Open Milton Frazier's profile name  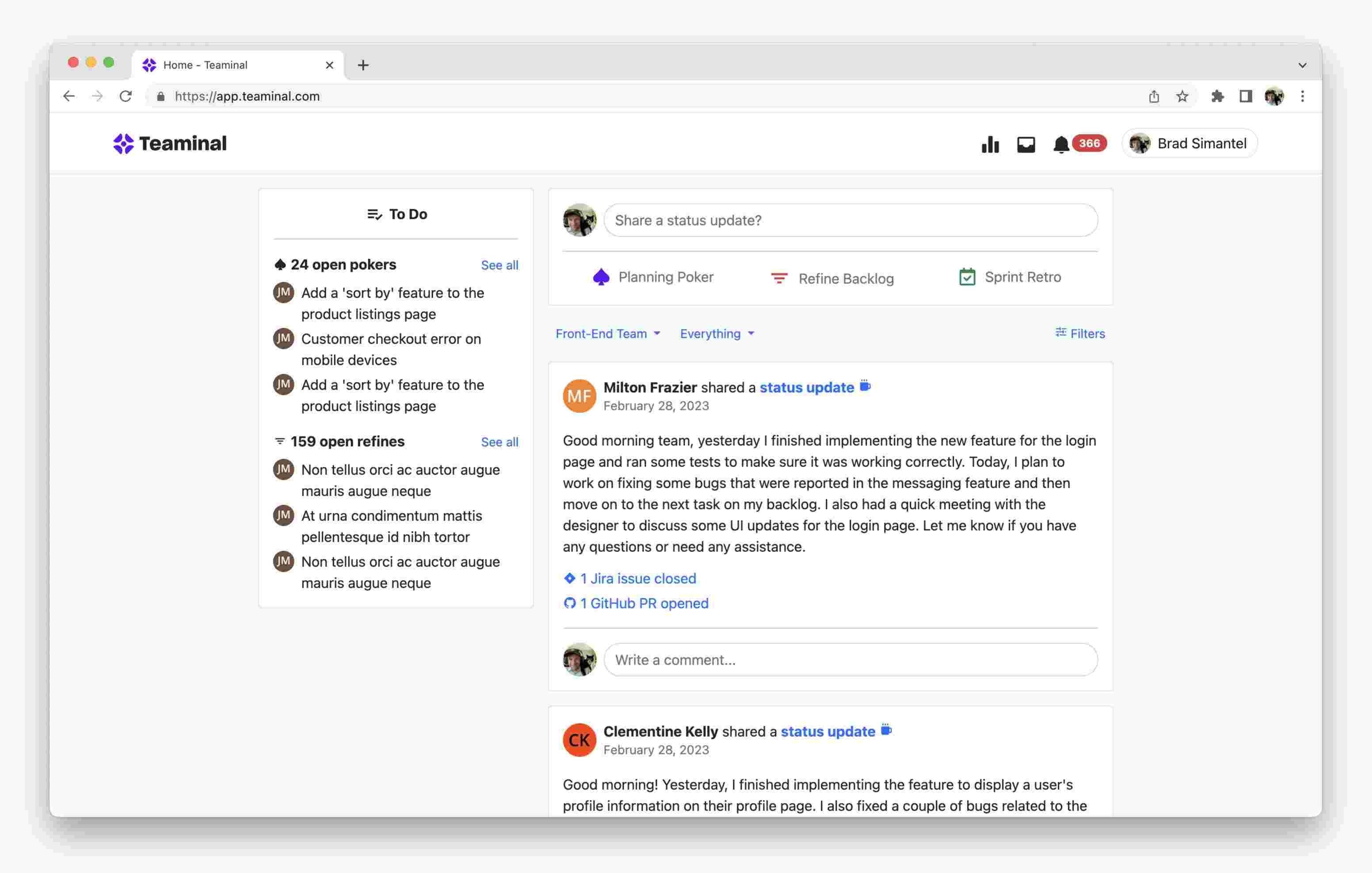coord(650,387)
